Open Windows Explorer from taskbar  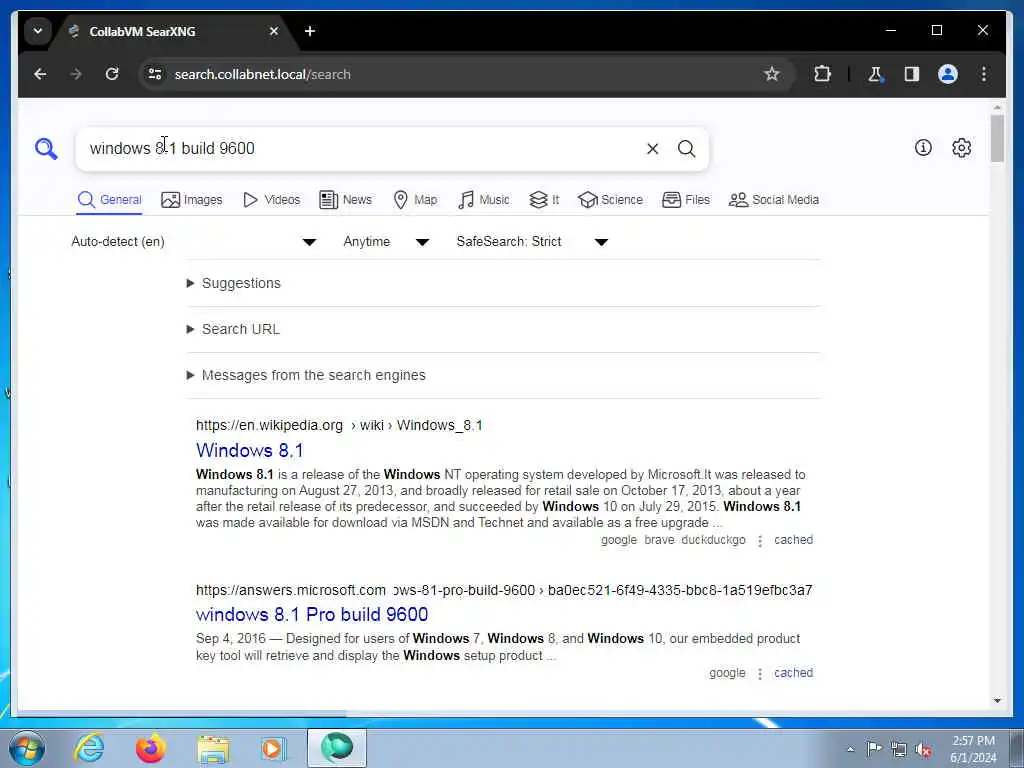(212, 748)
